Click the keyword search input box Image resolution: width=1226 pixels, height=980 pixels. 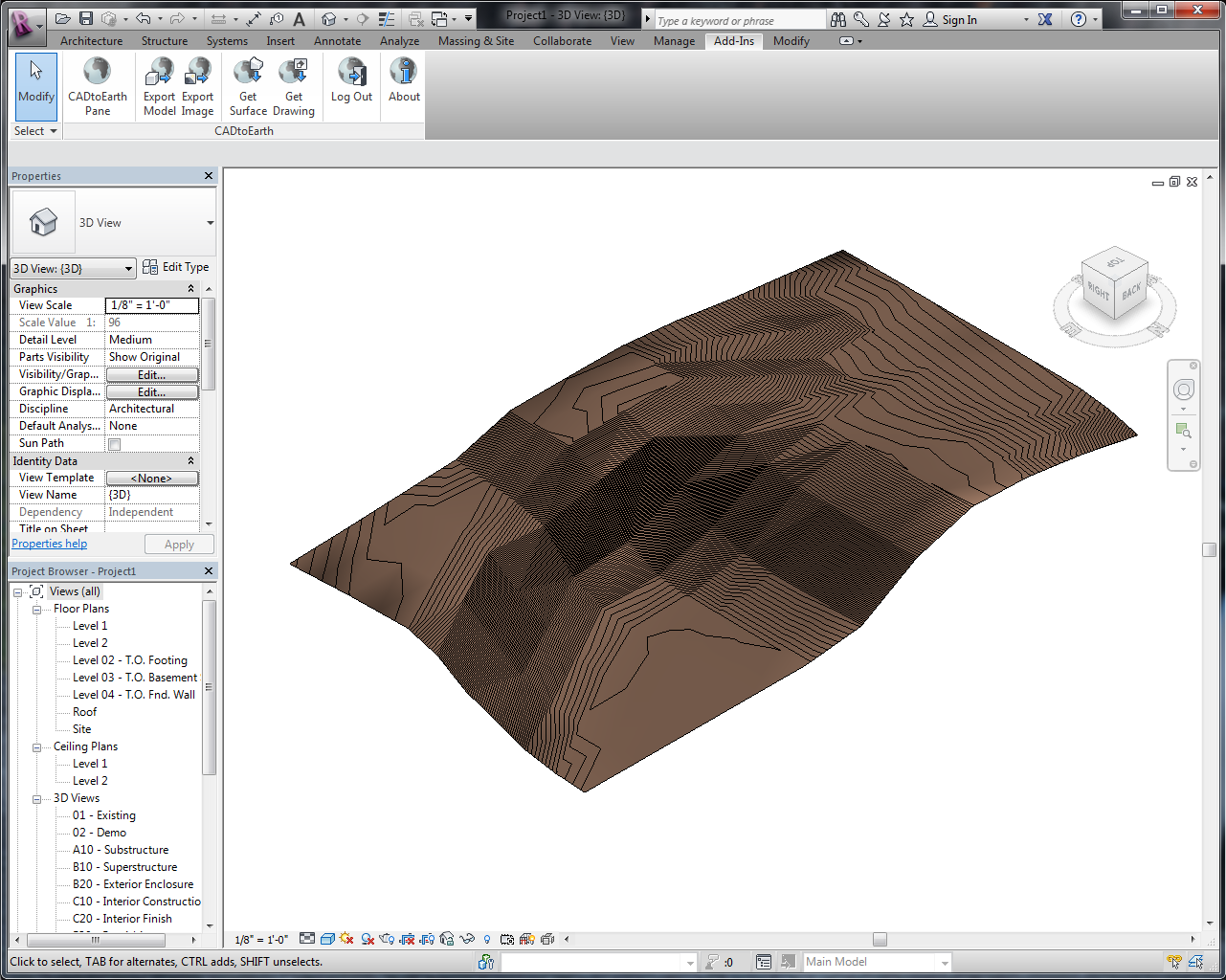[739, 20]
